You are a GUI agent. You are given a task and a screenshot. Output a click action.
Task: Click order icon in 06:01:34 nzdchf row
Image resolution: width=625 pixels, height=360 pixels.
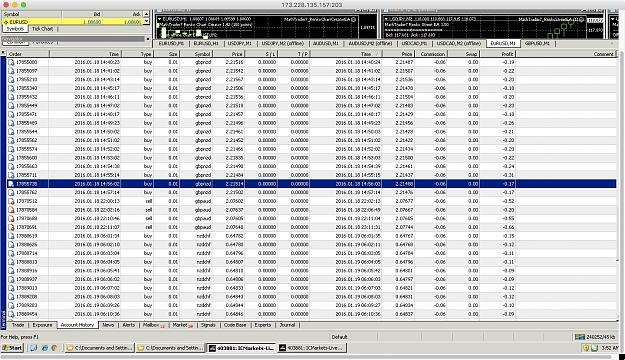(11, 236)
